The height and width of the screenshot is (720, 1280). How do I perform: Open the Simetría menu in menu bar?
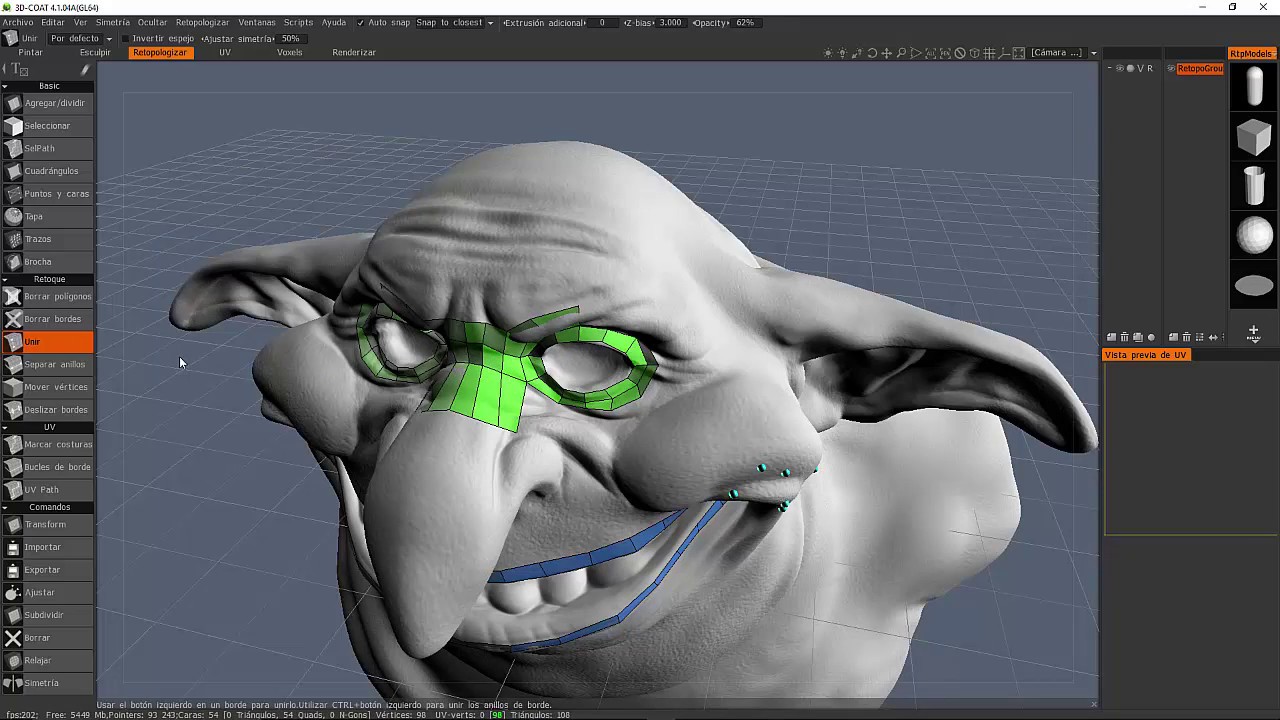coord(112,22)
